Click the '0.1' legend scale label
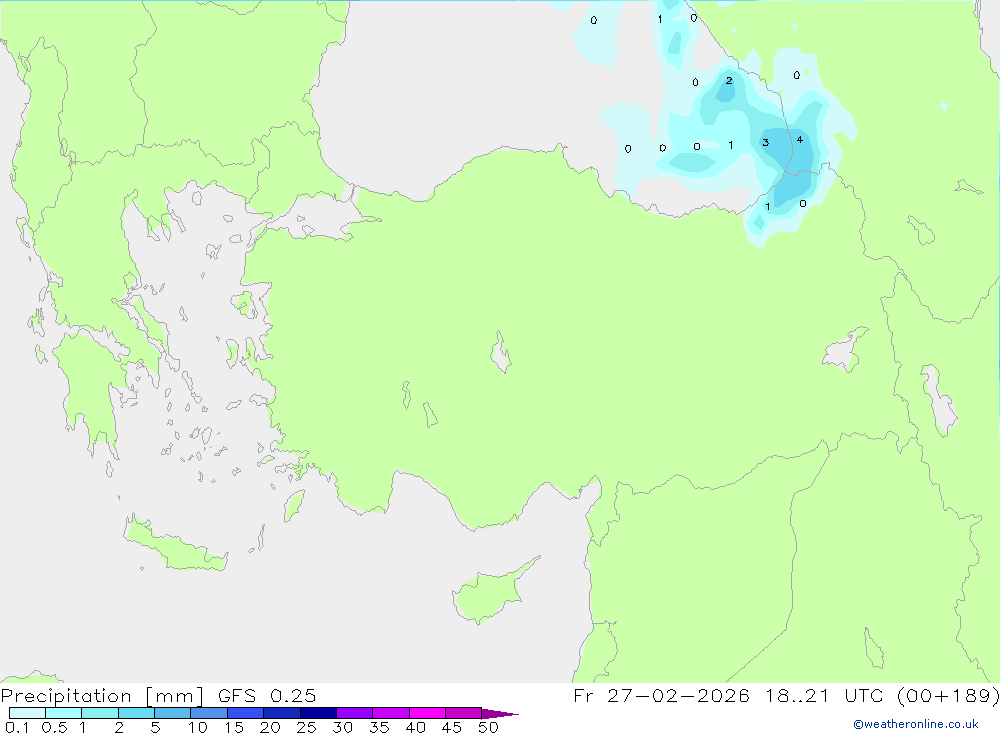1000x733 pixels. point(17,727)
